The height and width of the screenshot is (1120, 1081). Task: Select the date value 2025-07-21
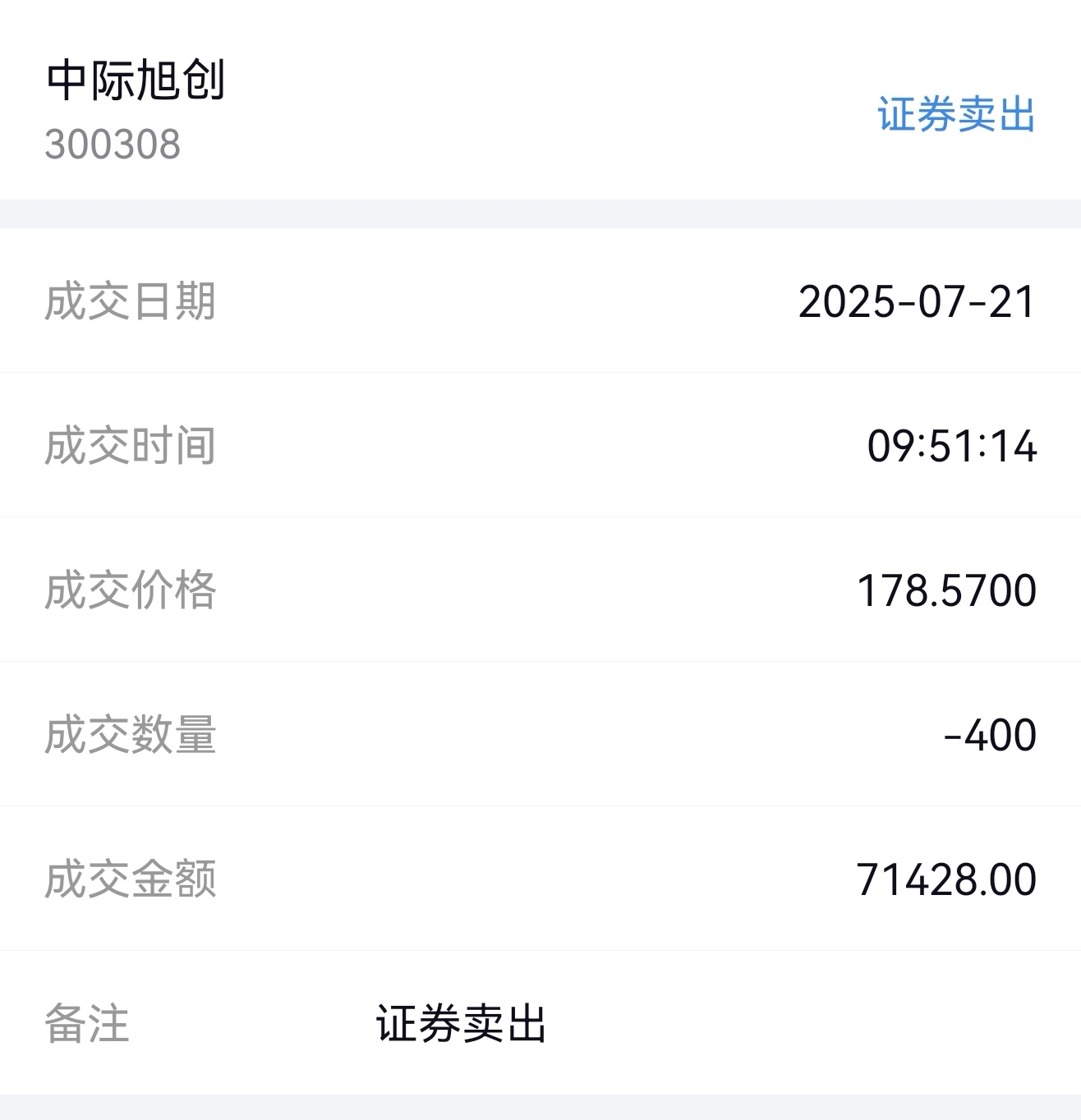(917, 301)
